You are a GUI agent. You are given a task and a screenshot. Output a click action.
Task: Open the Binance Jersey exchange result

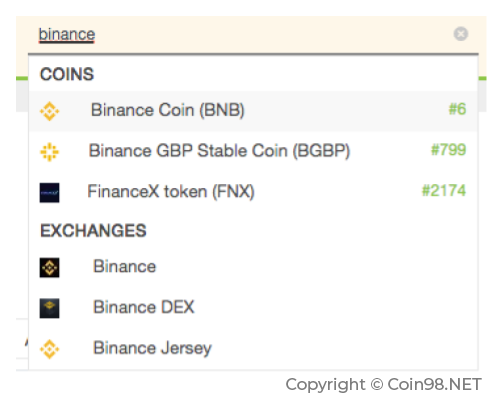point(253,349)
